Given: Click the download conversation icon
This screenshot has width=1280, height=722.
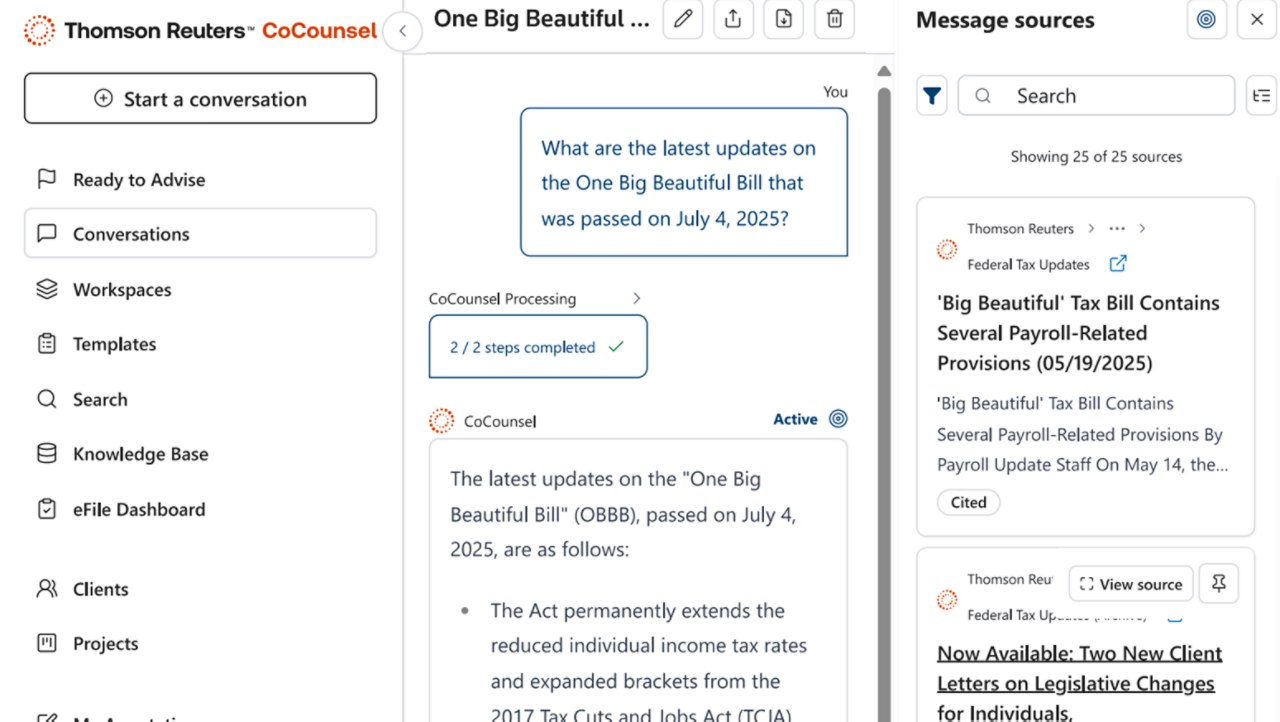Looking at the screenshot, I should coord(784,19).
